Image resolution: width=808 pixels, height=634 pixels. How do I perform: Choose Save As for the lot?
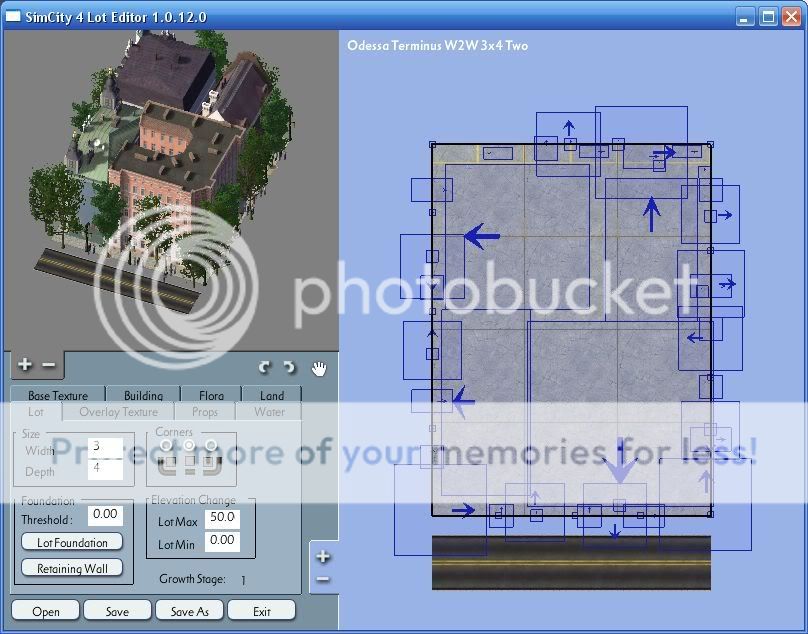(x=190, y=611)
